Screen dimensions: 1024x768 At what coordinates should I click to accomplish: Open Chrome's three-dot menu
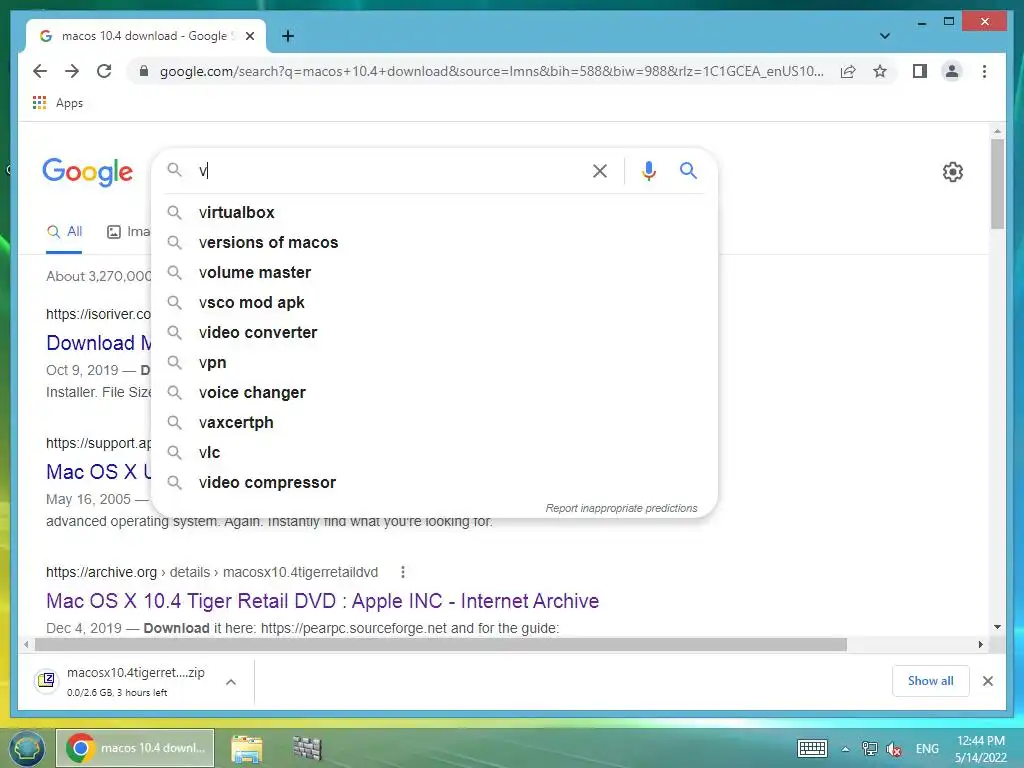coord(984,71)
